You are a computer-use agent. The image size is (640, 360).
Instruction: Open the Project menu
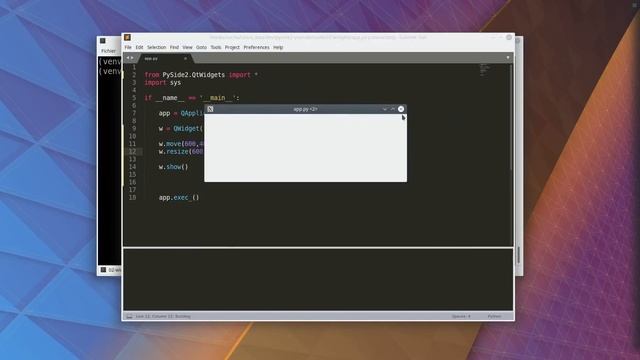coord(232,47)
